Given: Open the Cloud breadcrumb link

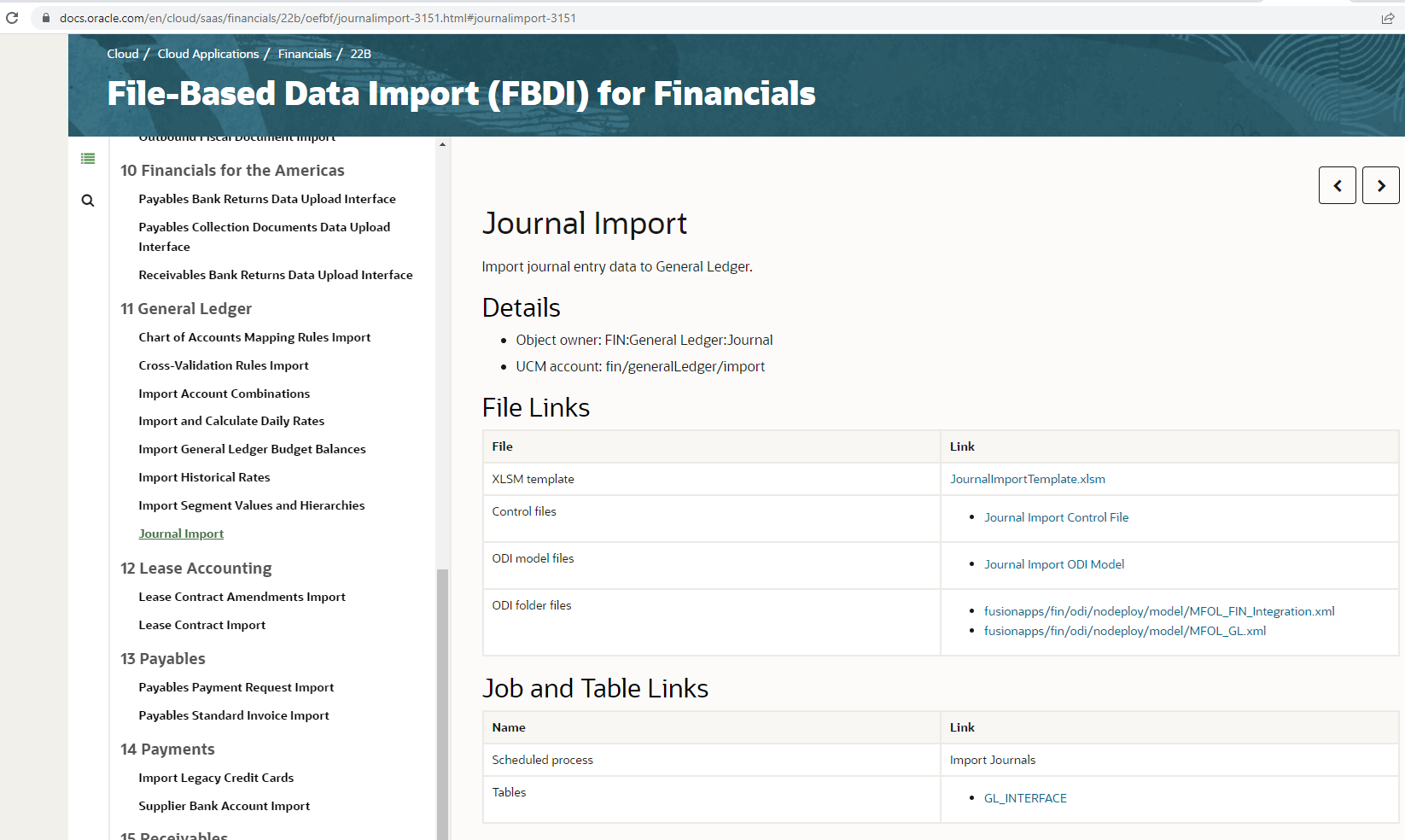Looking at the screenshot, I should tap(123, 54).
